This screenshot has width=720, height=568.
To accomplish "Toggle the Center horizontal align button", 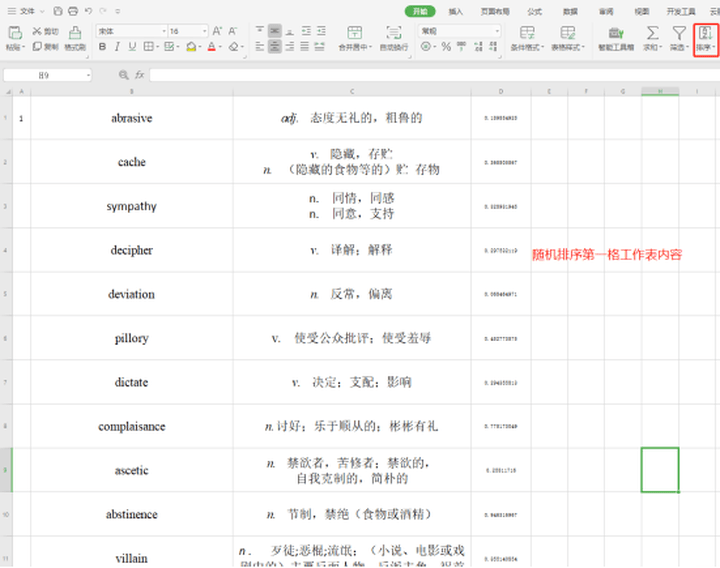I will coord(275,46).
